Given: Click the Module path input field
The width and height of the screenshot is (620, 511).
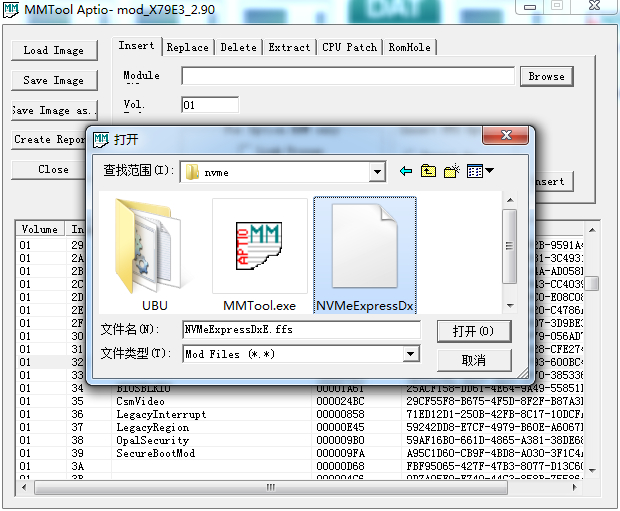Looking at the screenshot, I should click(348, 76).
